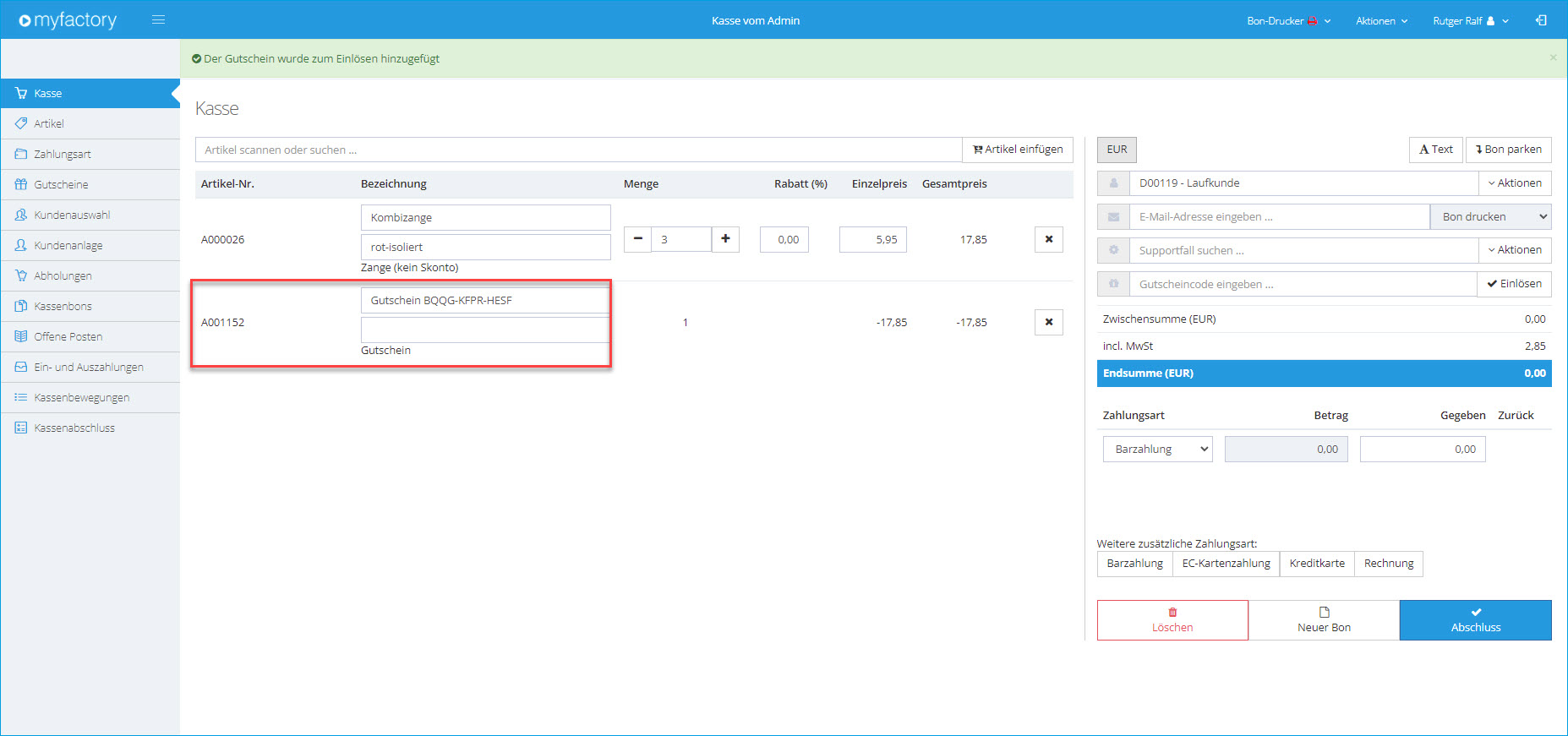
Task: Click the Einlösen button
Action: tap(1515, 284)
